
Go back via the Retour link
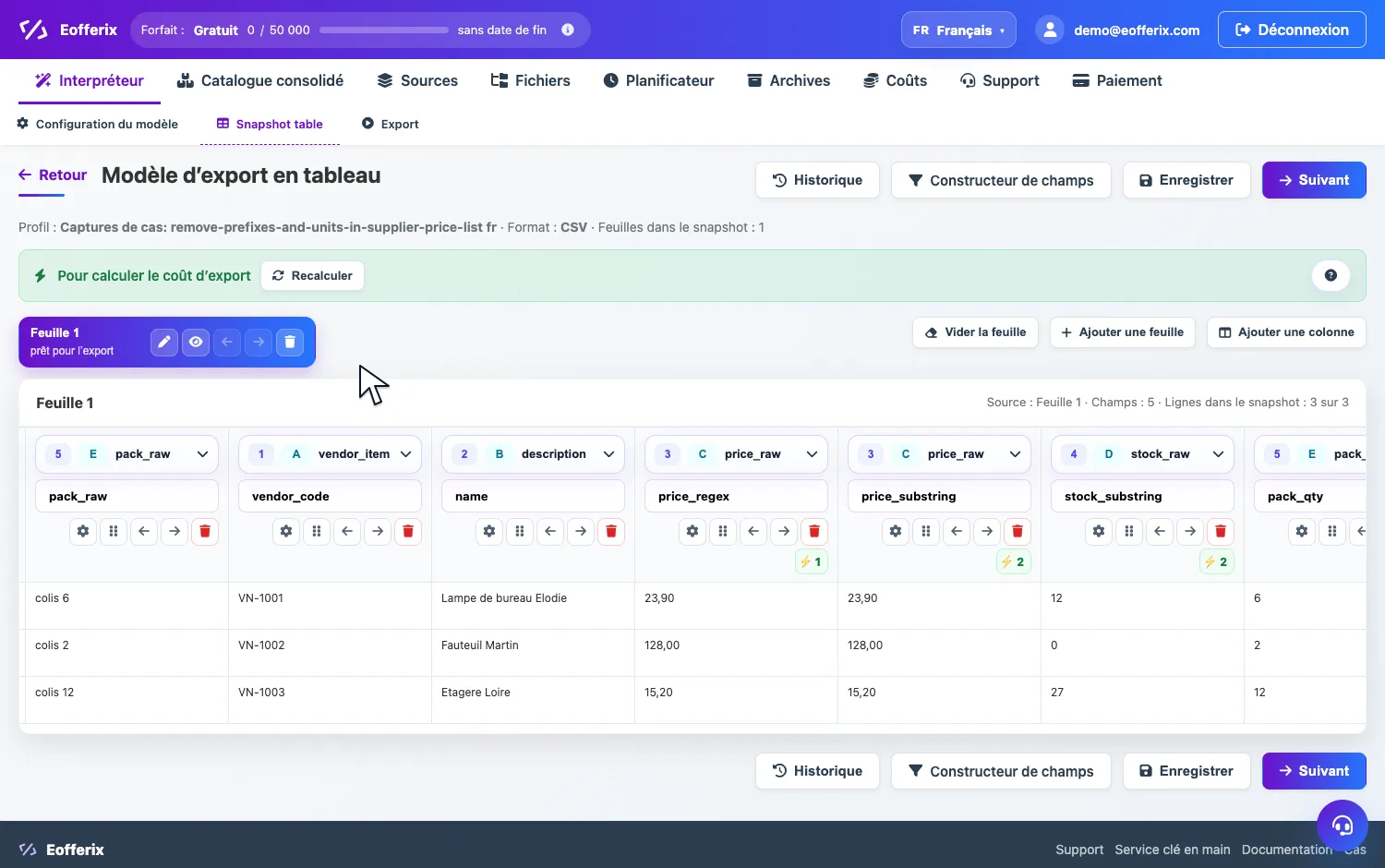pos(53,175)
